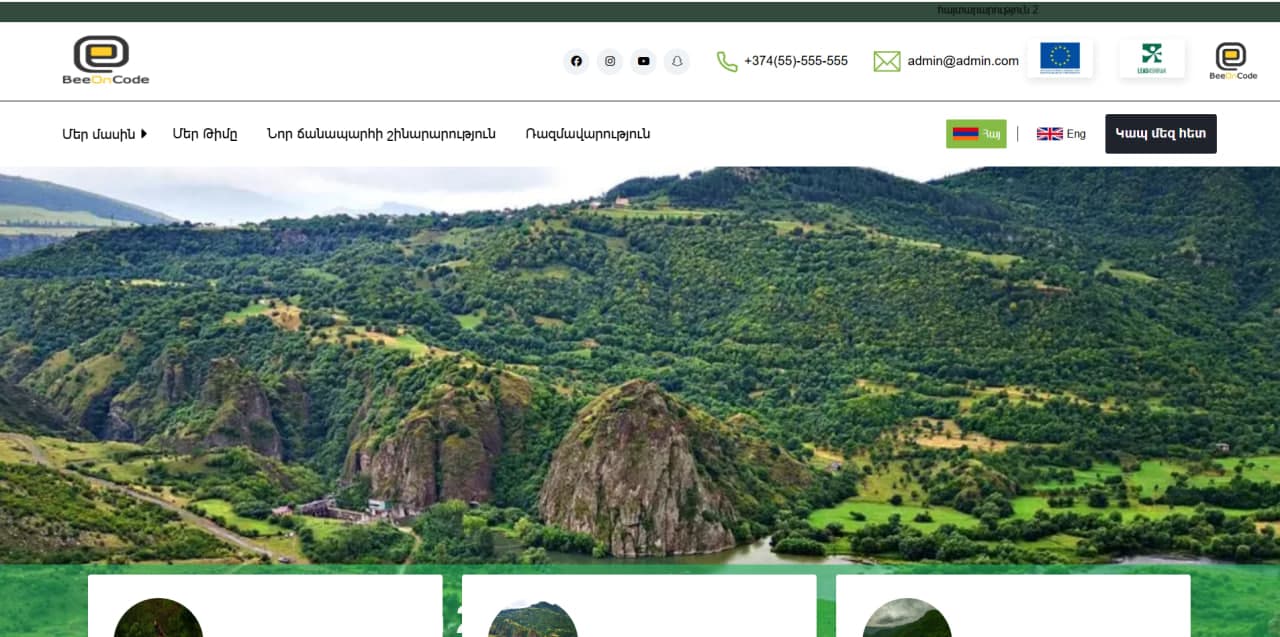Screen dimensions: 1280x637
Task: Open the Մեր մասին menu item
Action: (x=98, y=134)
